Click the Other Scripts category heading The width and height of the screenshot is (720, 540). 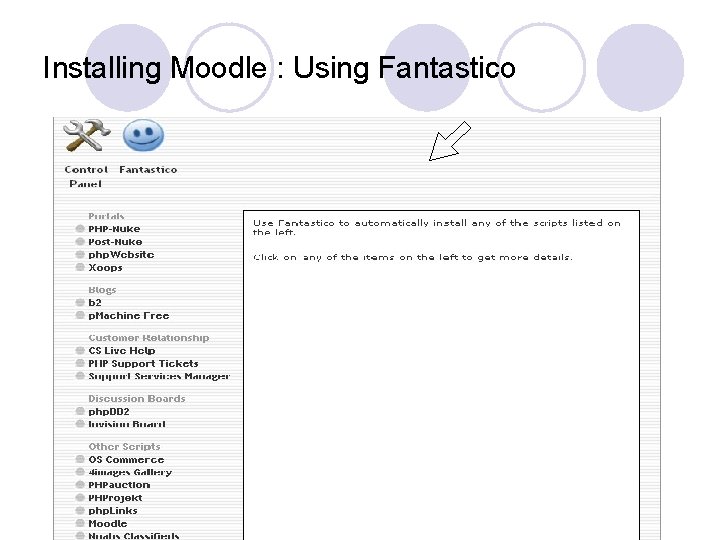point(124,446)
